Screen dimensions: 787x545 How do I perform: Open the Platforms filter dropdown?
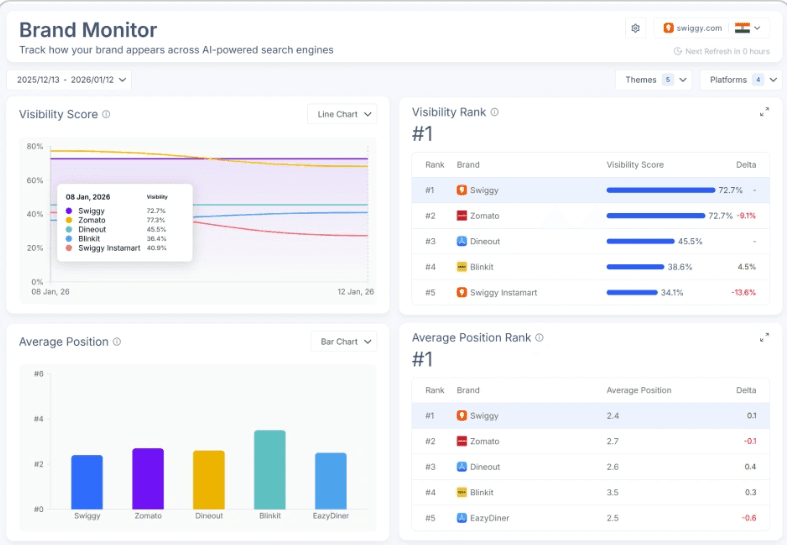tap(741, 80)
